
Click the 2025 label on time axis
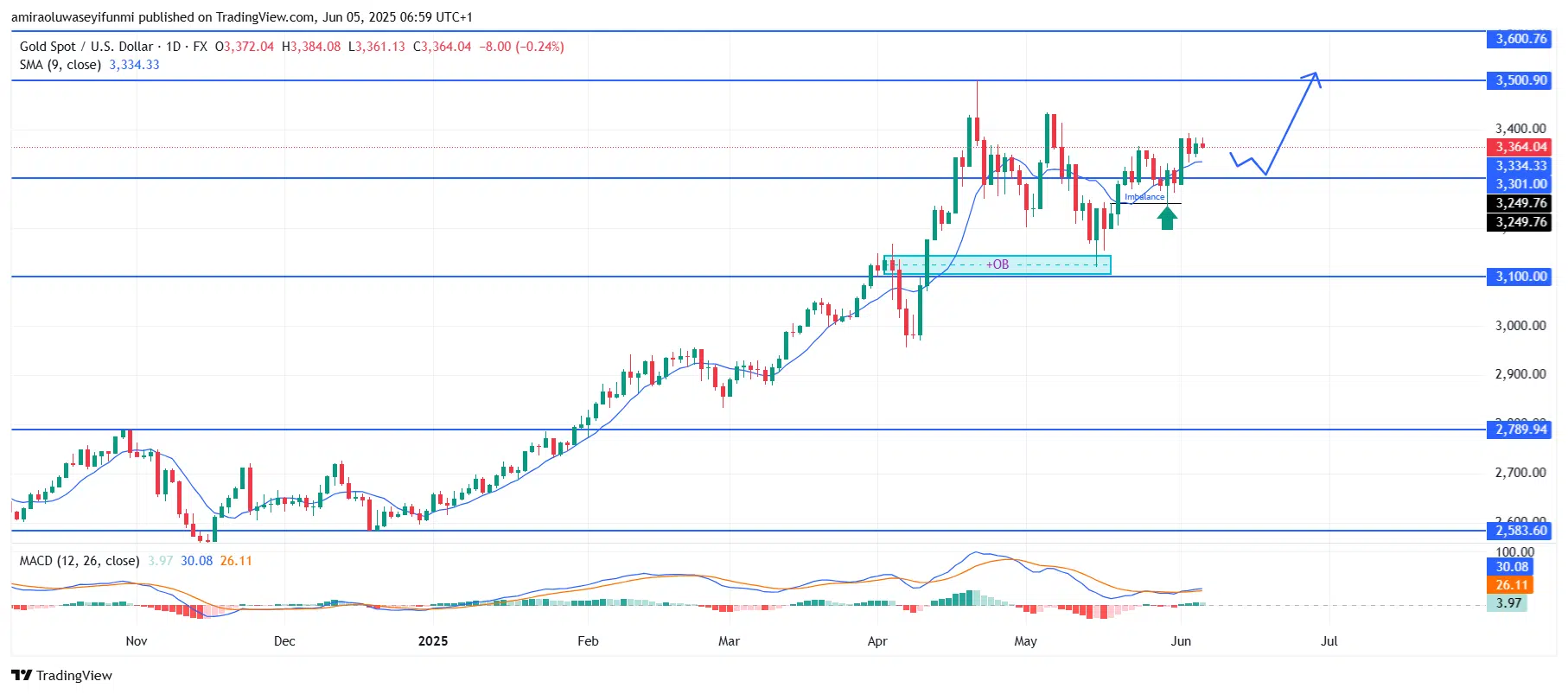(x=433, y=641)
